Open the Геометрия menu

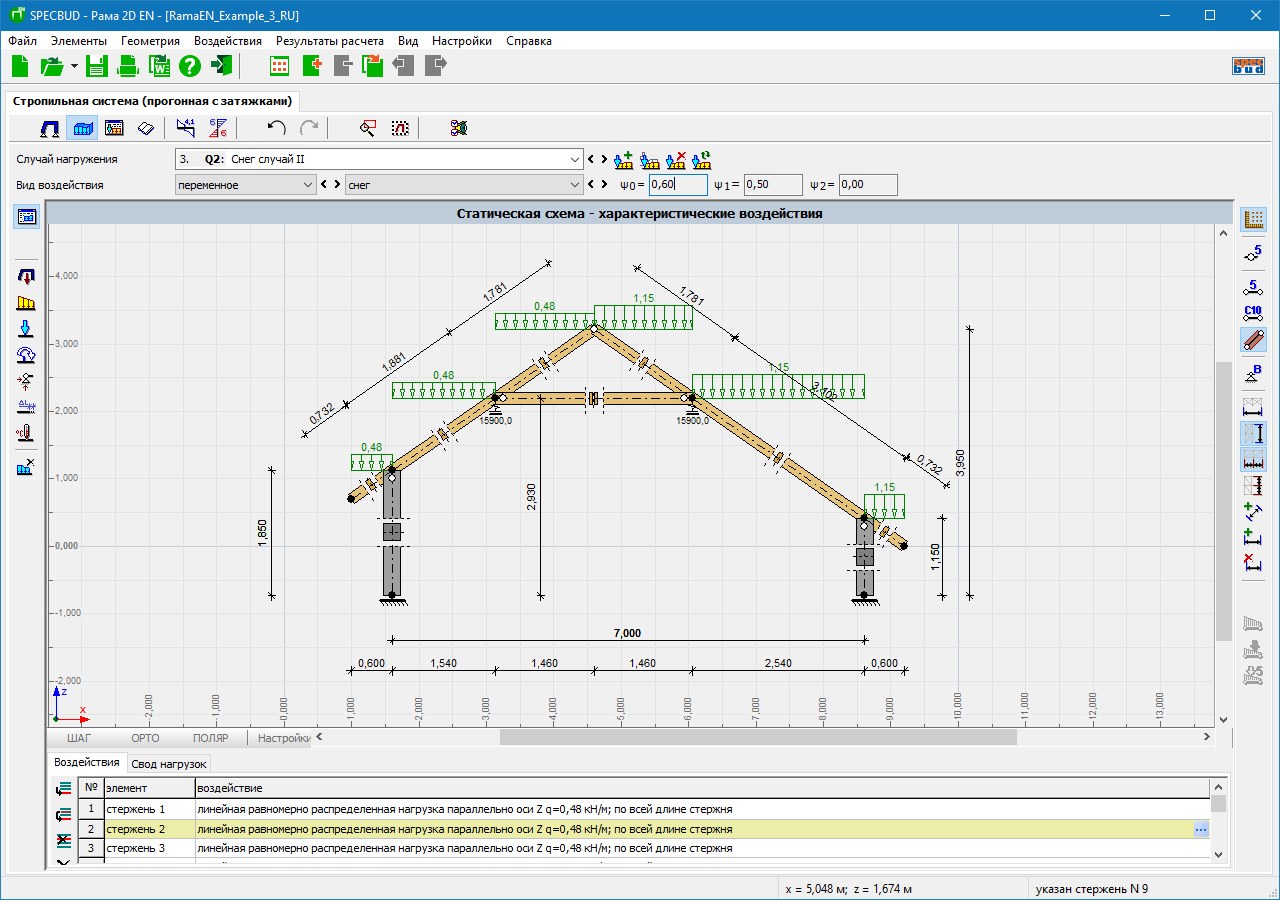coord(150,41)
